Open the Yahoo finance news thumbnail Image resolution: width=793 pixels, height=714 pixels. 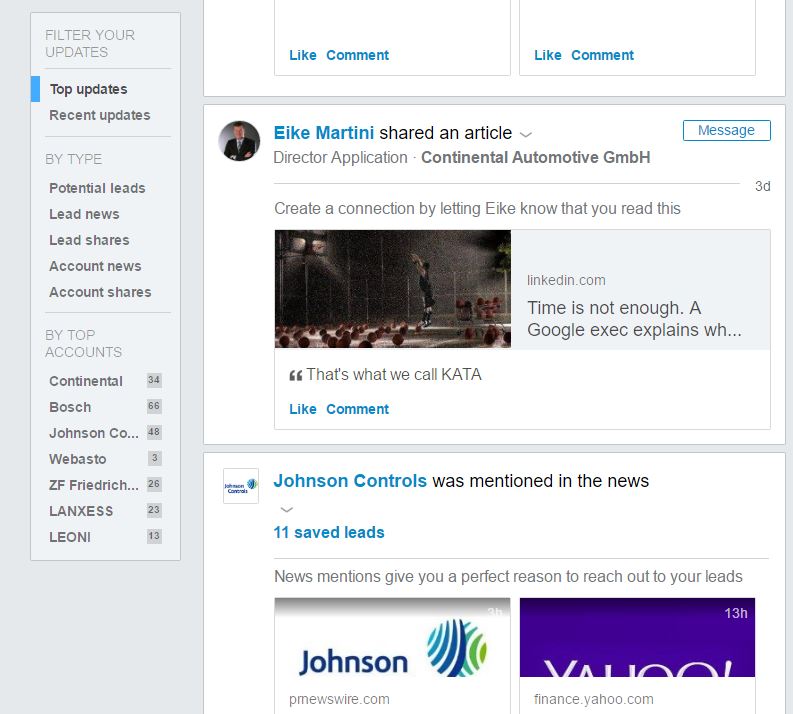(637, 637)
